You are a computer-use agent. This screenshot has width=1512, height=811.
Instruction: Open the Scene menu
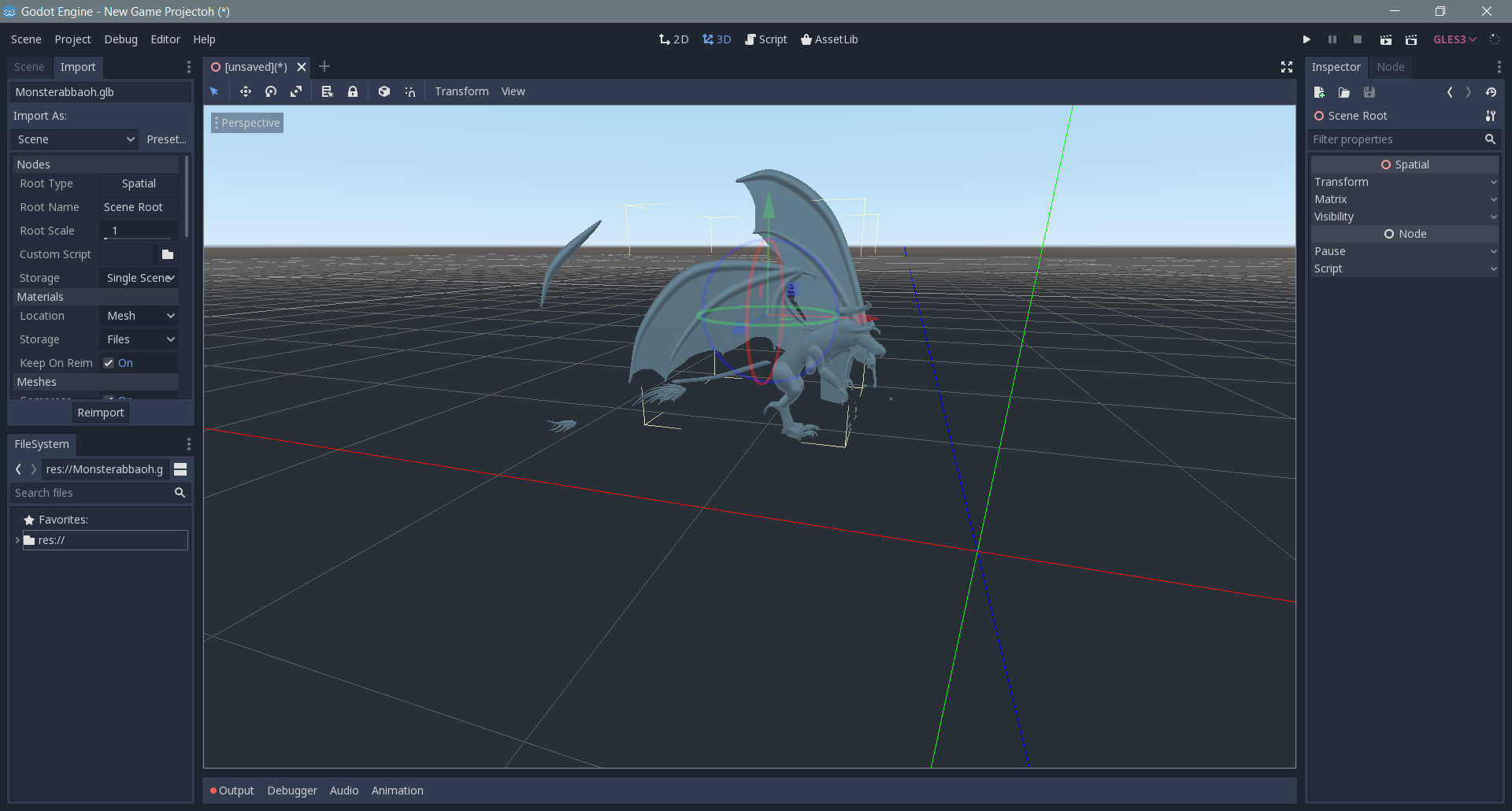26,39
